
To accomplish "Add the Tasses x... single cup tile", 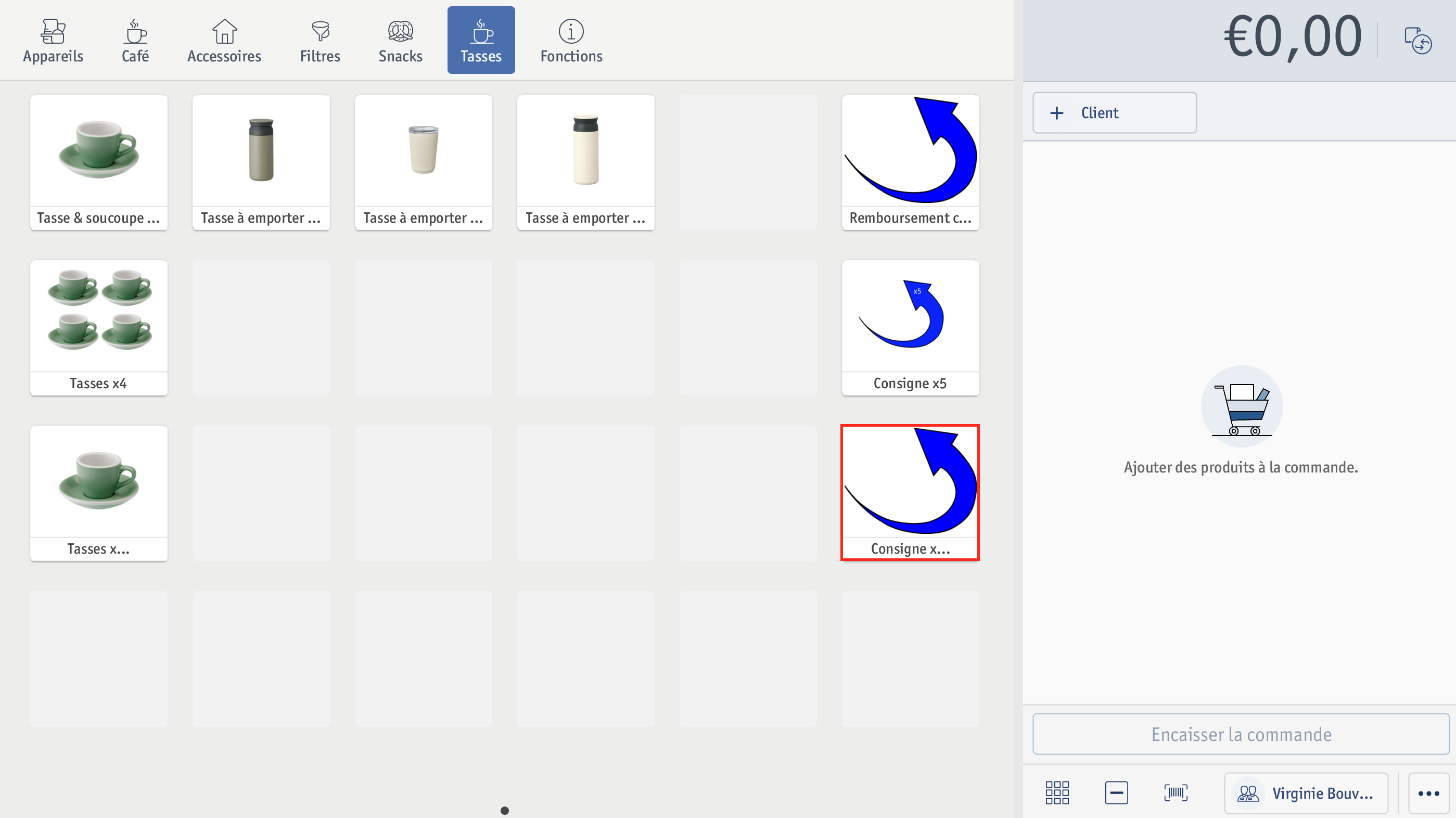I will (x=99, y=493).
